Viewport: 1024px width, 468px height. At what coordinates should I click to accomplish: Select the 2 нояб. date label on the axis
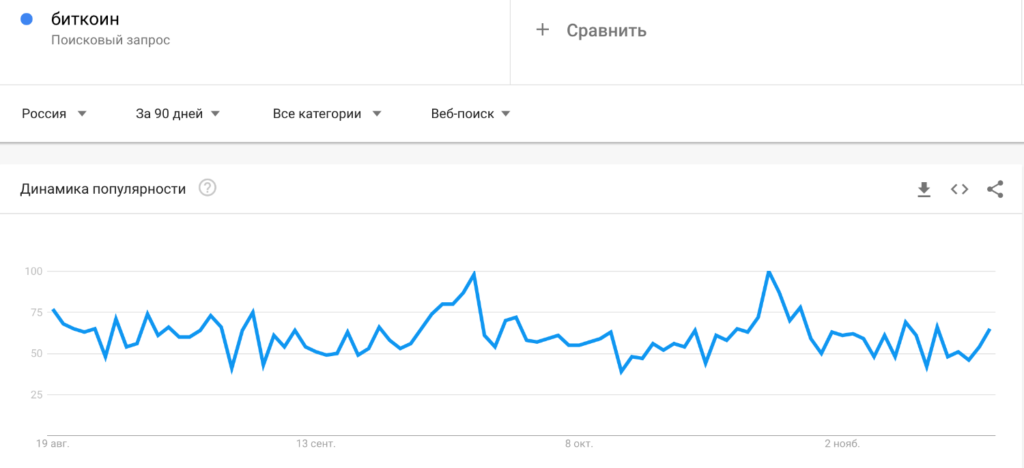[842, 444]
